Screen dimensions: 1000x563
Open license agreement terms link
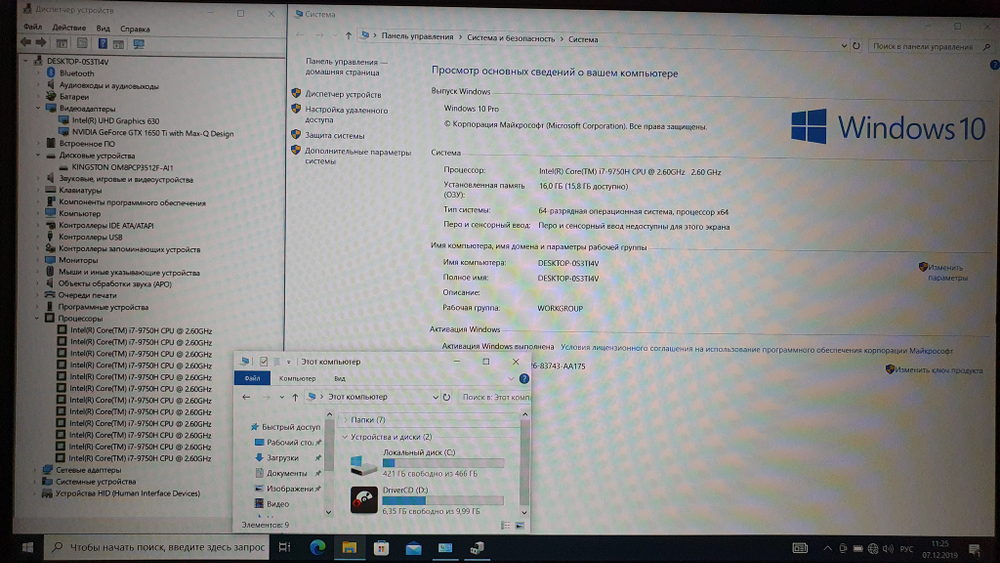756,349
